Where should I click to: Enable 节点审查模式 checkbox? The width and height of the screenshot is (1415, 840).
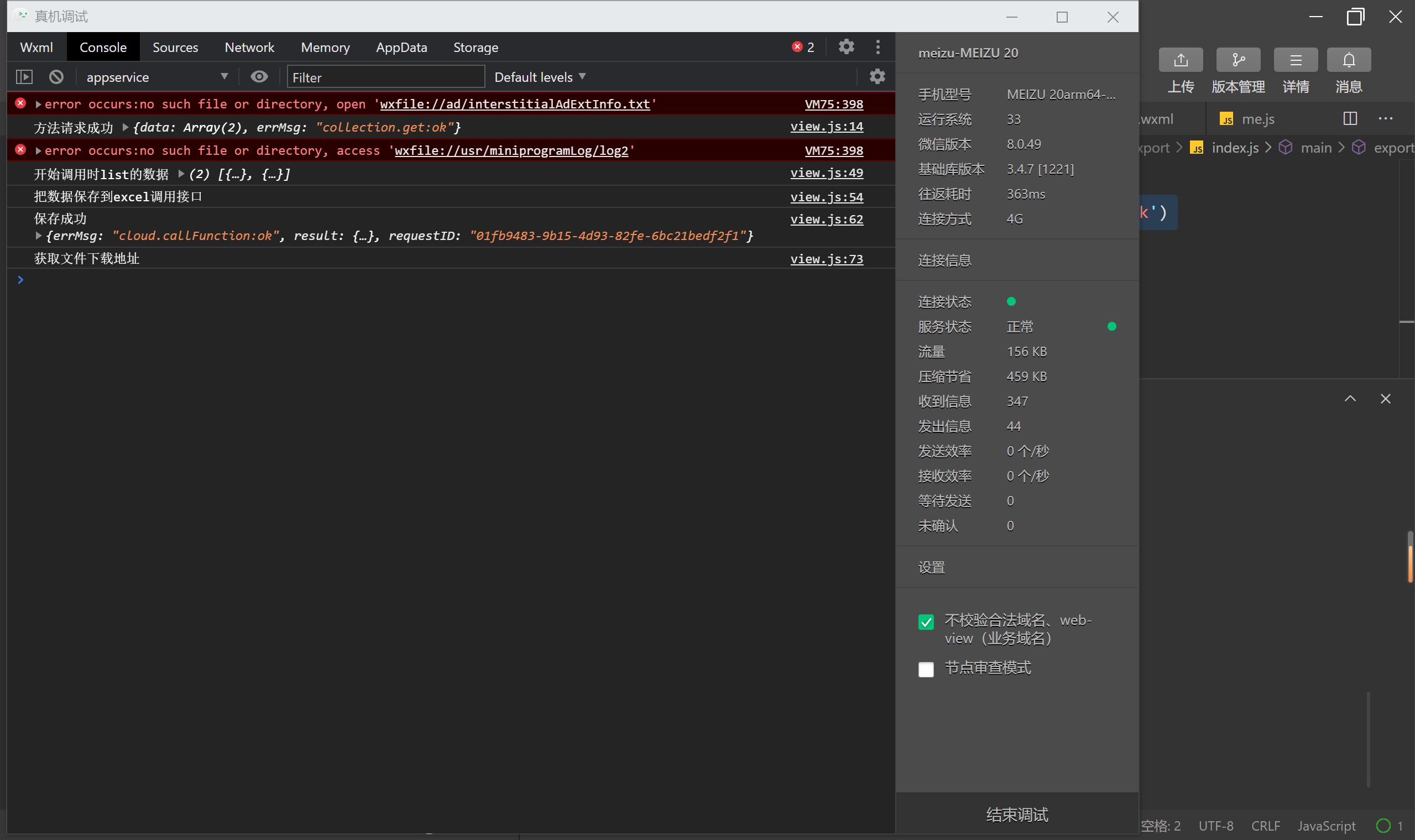[926, 669]
